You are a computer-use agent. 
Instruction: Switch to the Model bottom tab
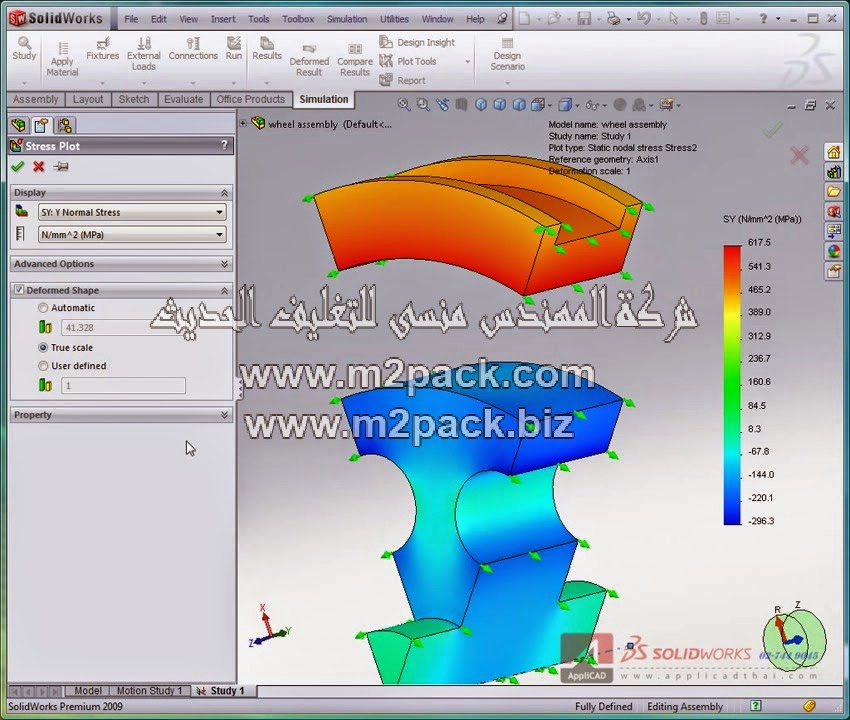click(x=87, y=691)
